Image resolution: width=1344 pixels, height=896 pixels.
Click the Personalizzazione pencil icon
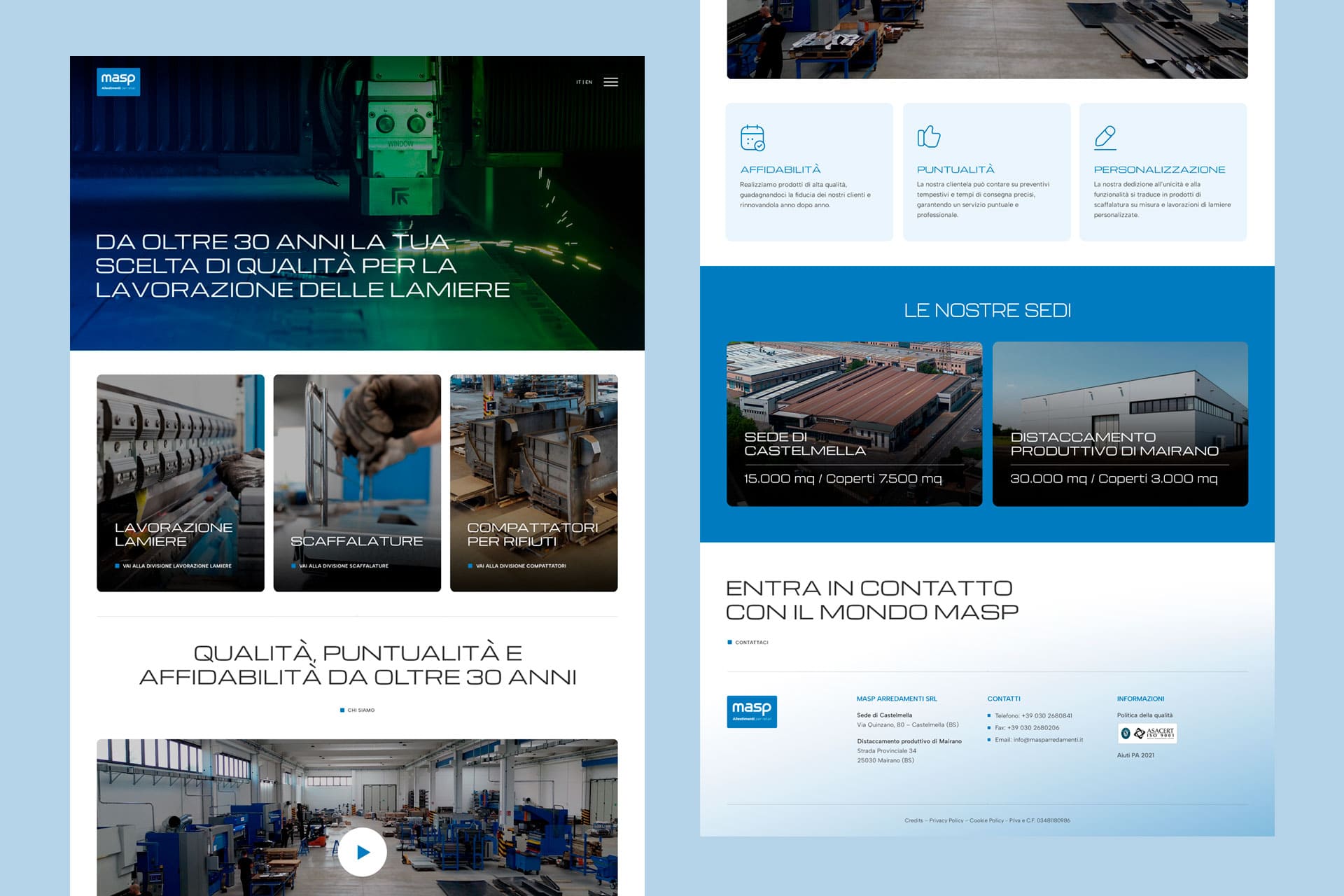coord(1105,137)
